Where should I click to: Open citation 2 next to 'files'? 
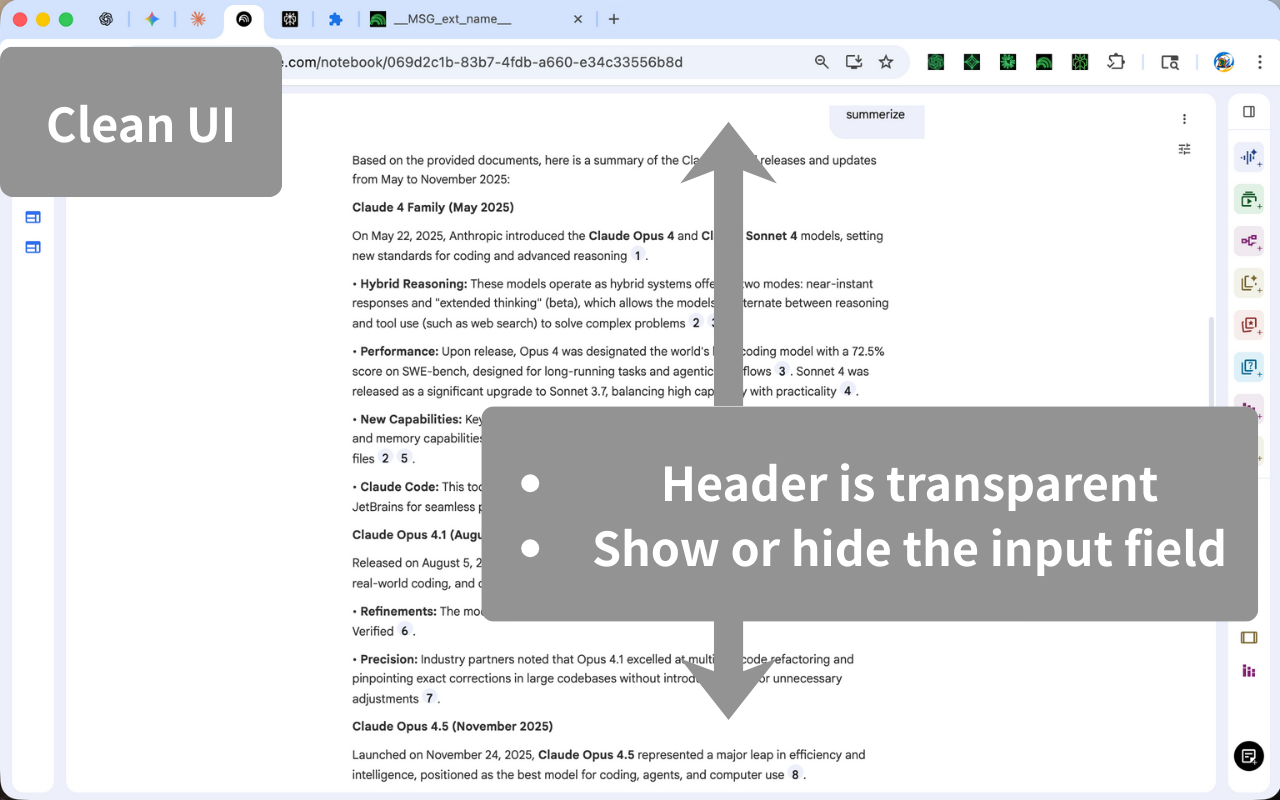385,458
